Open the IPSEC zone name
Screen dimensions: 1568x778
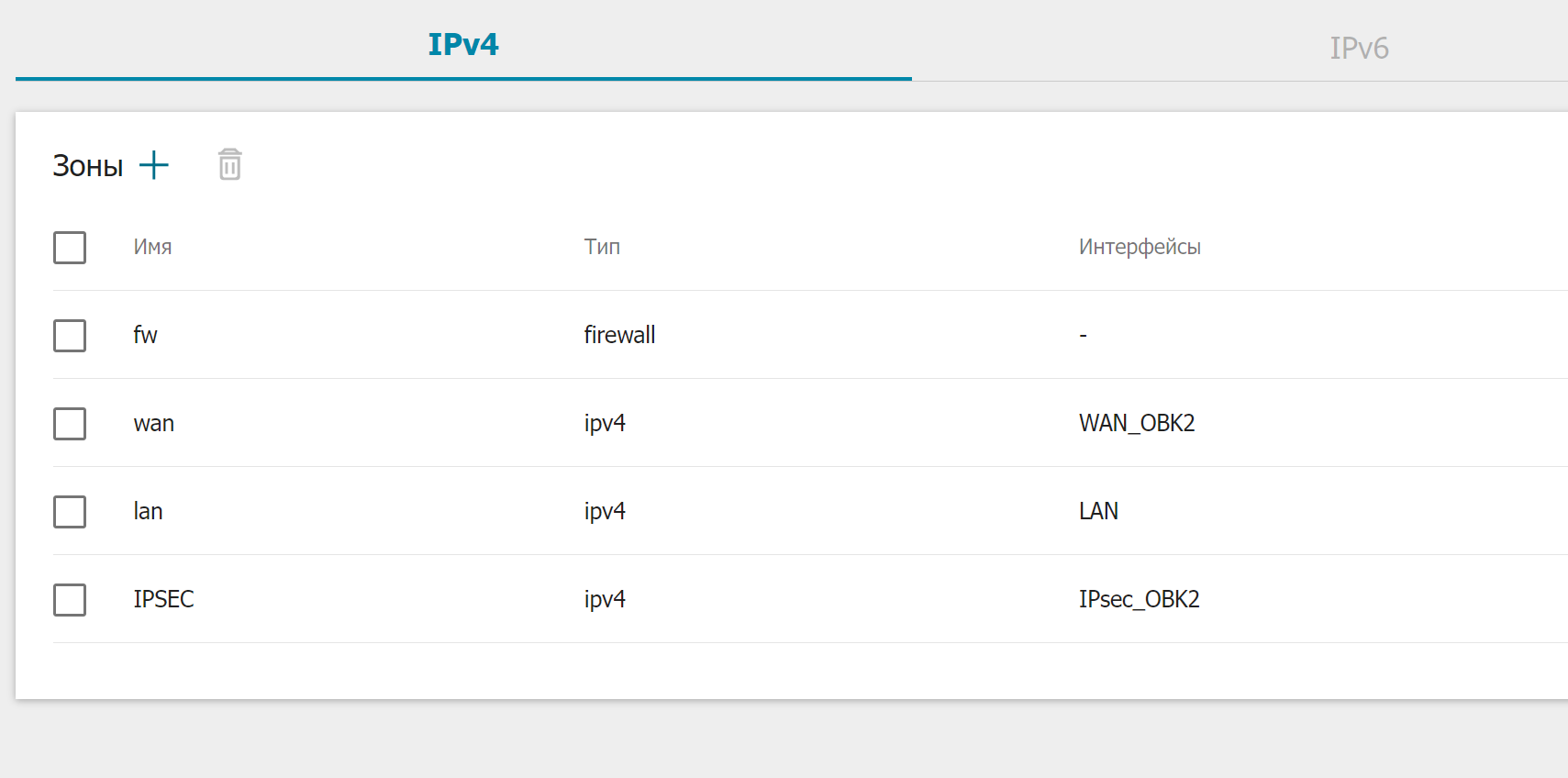click(163, 599)
